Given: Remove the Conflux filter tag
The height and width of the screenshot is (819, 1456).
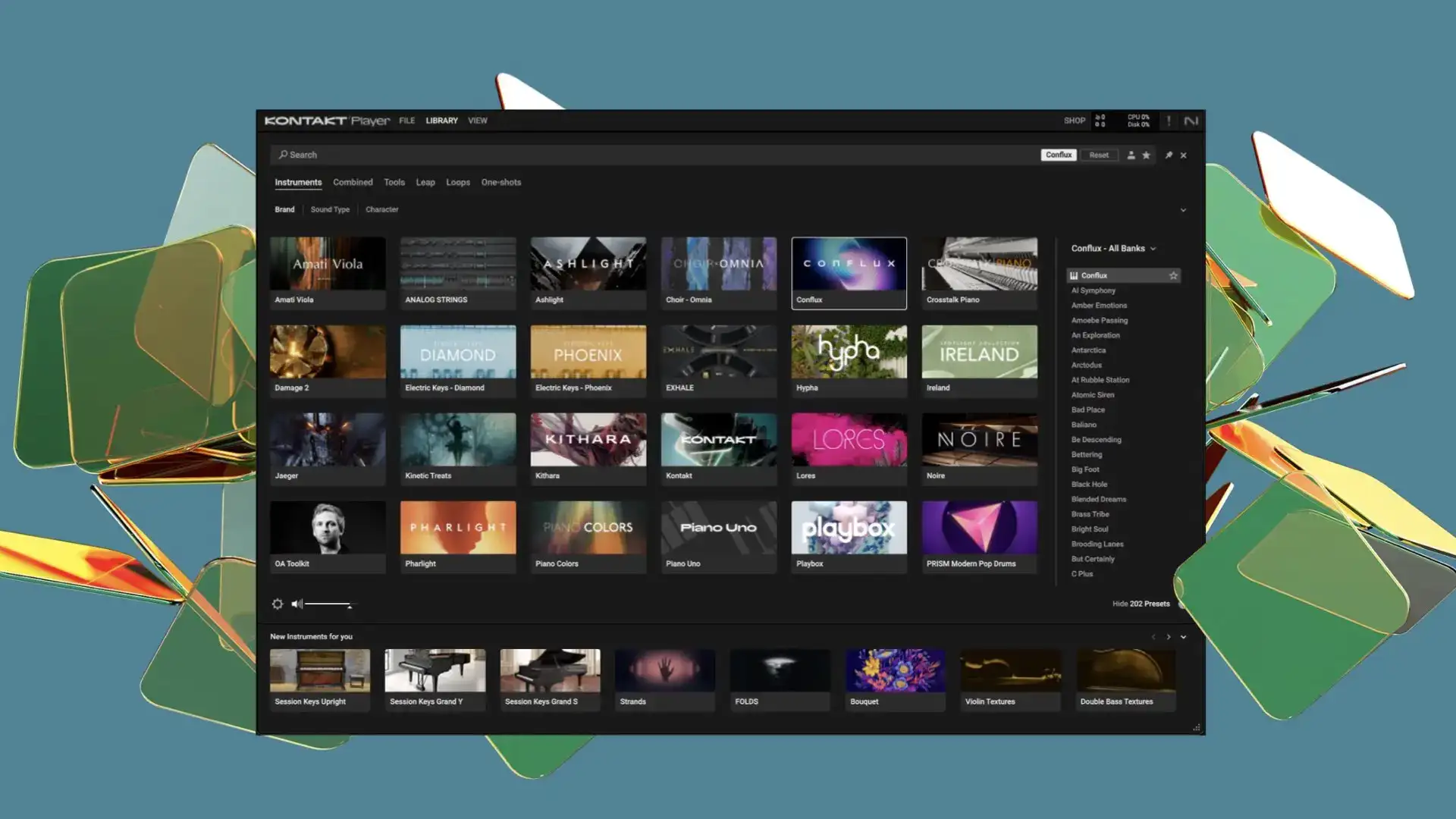Looking at the screenshot, I should point(1059,155).
